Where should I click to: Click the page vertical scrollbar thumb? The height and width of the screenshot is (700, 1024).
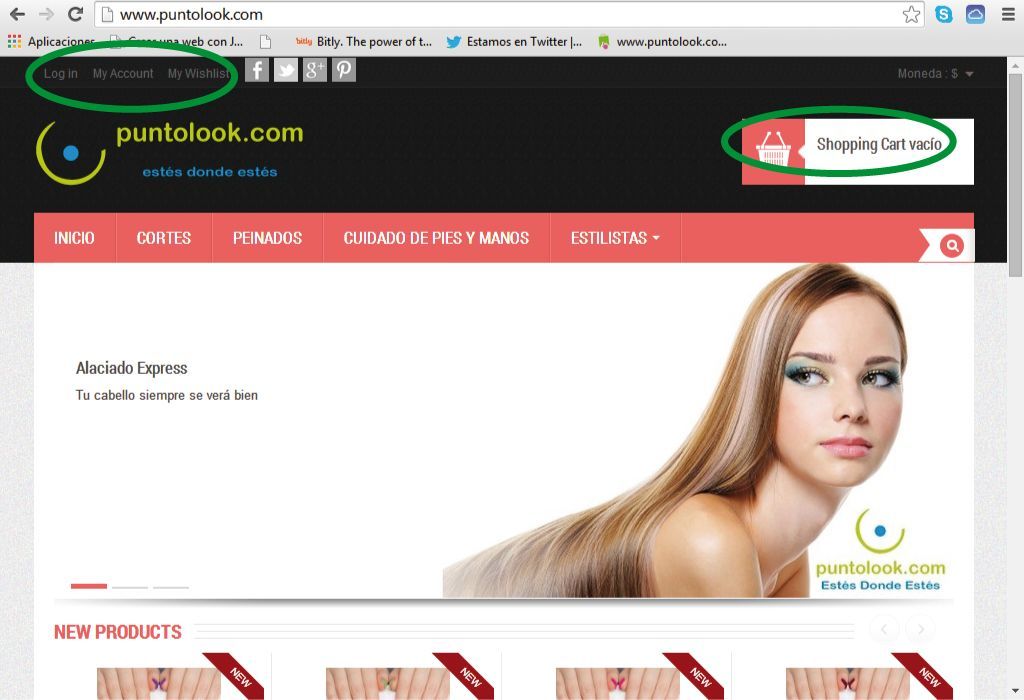[x=1015, y=175]
